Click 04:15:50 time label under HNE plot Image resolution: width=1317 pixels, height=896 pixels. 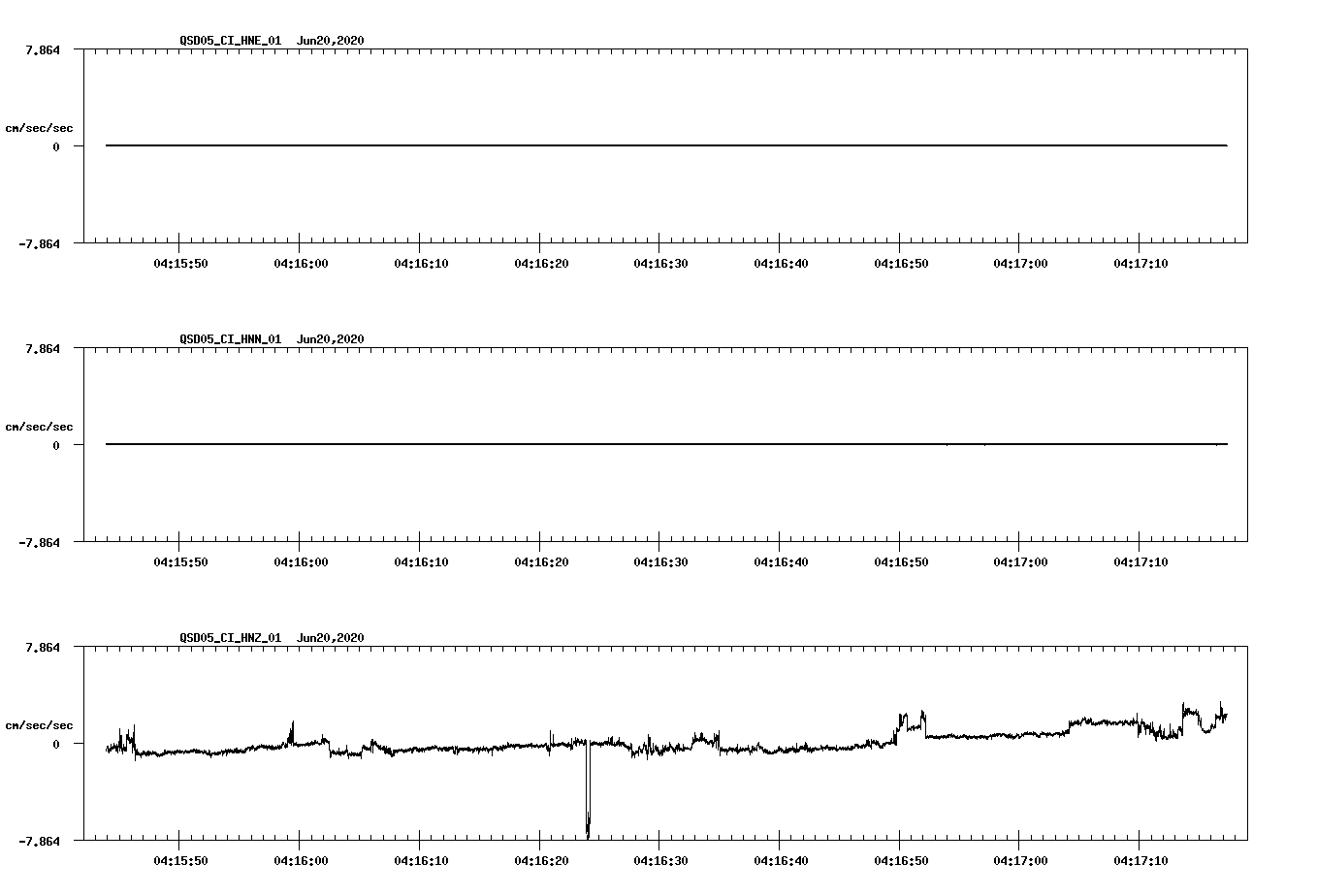coord(180,263)
